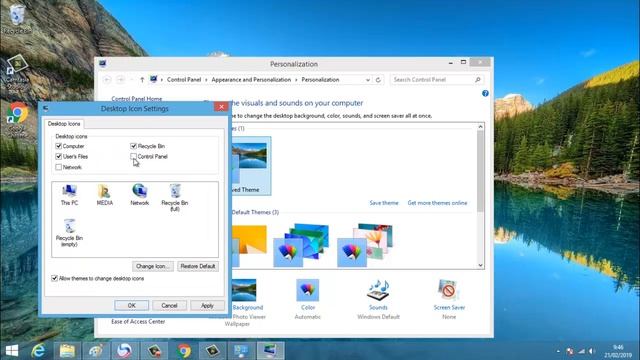Open the Control Panel Home link

pos(137,99)
